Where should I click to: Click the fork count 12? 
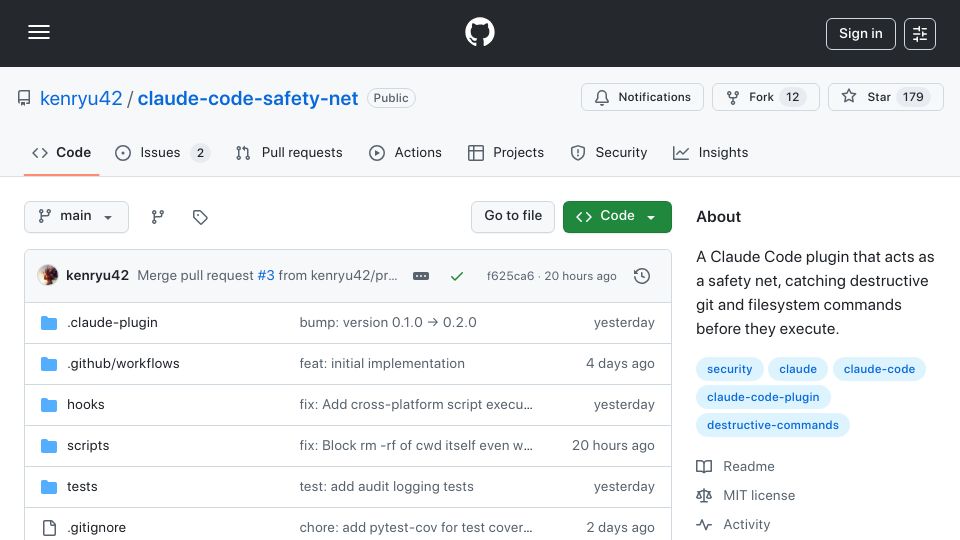(x=792, y=97)
